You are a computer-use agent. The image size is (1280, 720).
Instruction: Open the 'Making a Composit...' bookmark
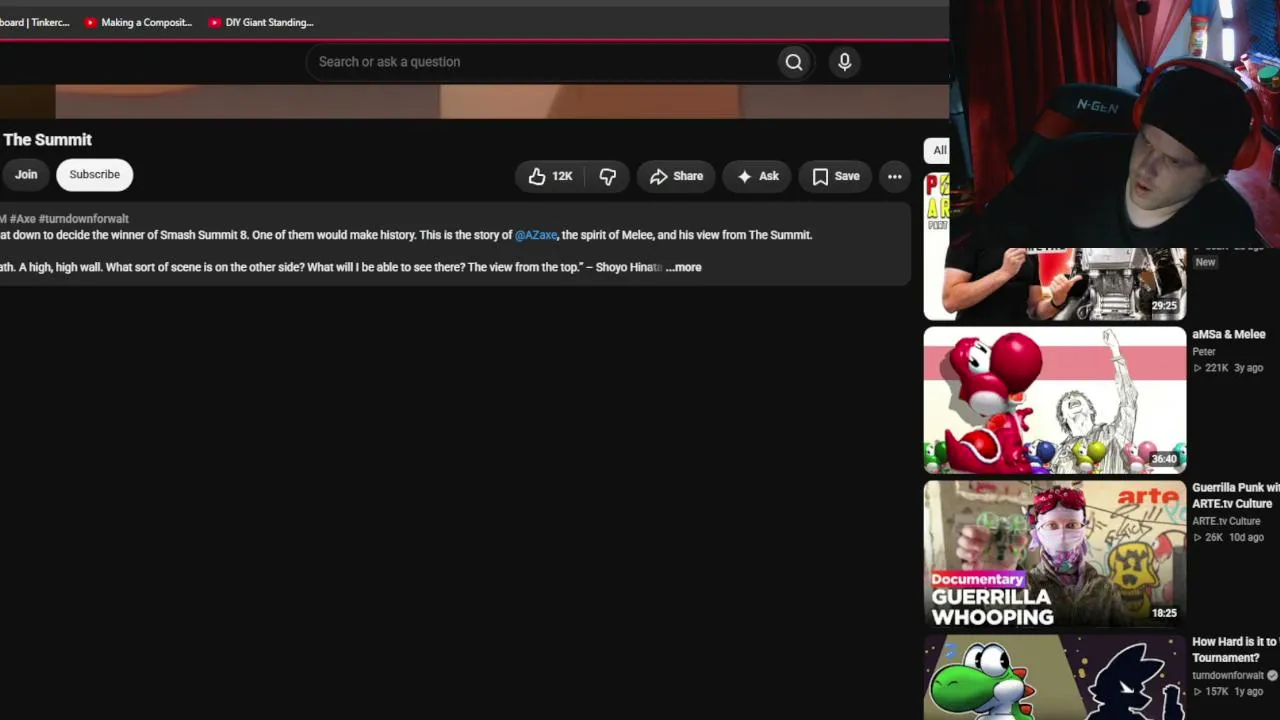point(138,22)
